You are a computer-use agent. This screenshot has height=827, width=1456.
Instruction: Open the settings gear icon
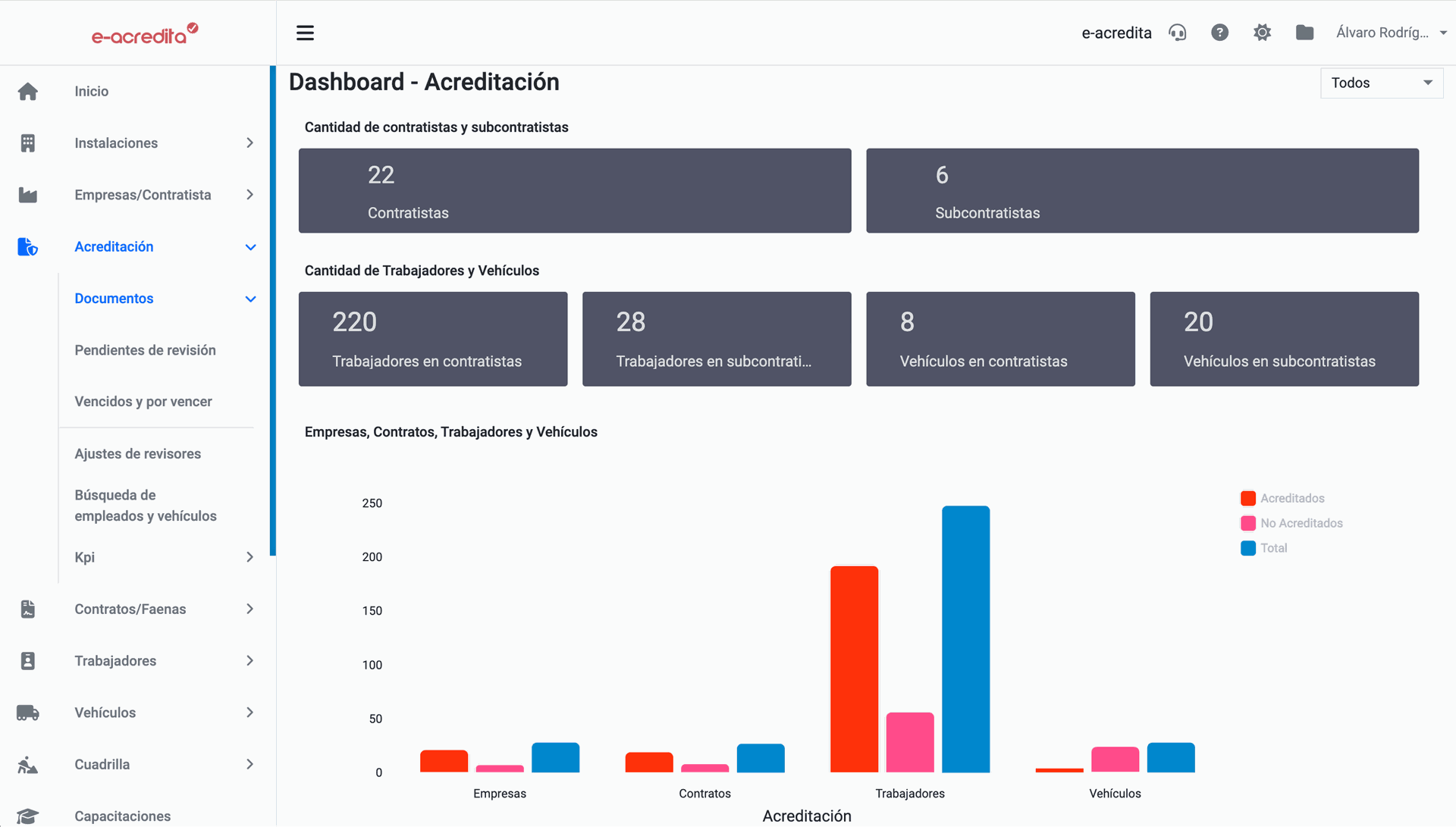coord(1262,33)
